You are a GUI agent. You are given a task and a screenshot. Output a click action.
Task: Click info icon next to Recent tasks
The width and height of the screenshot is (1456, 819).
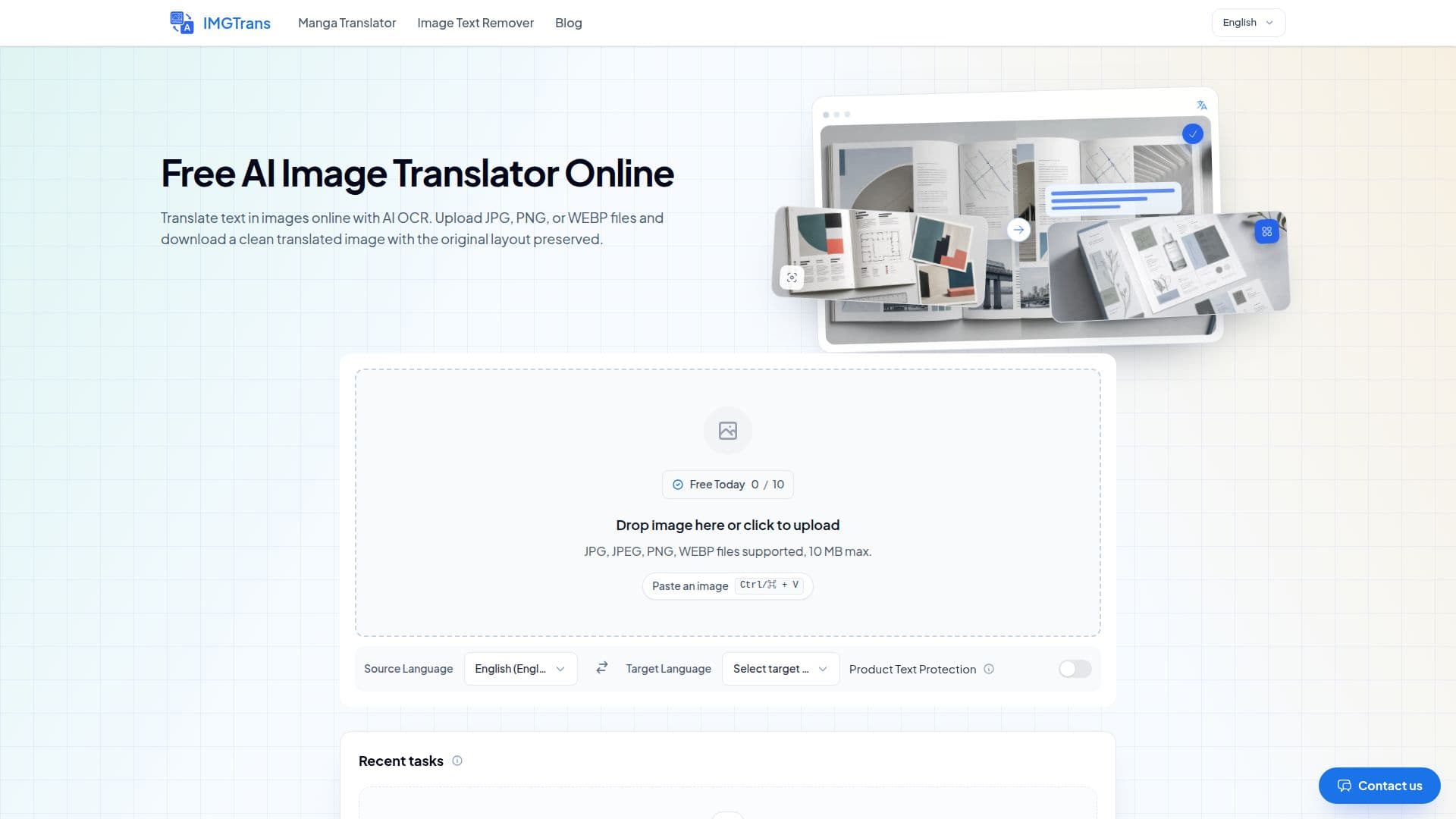457,761
